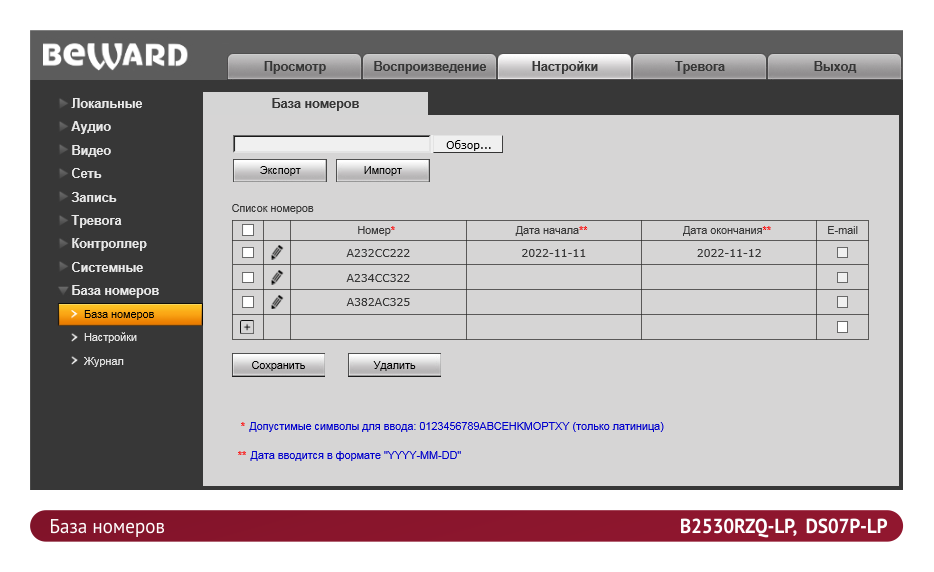Viewport: 934px width, 572px height.
Task: Click the plus icon to add number
Action: pyautogui.click(x=248, y=326)
